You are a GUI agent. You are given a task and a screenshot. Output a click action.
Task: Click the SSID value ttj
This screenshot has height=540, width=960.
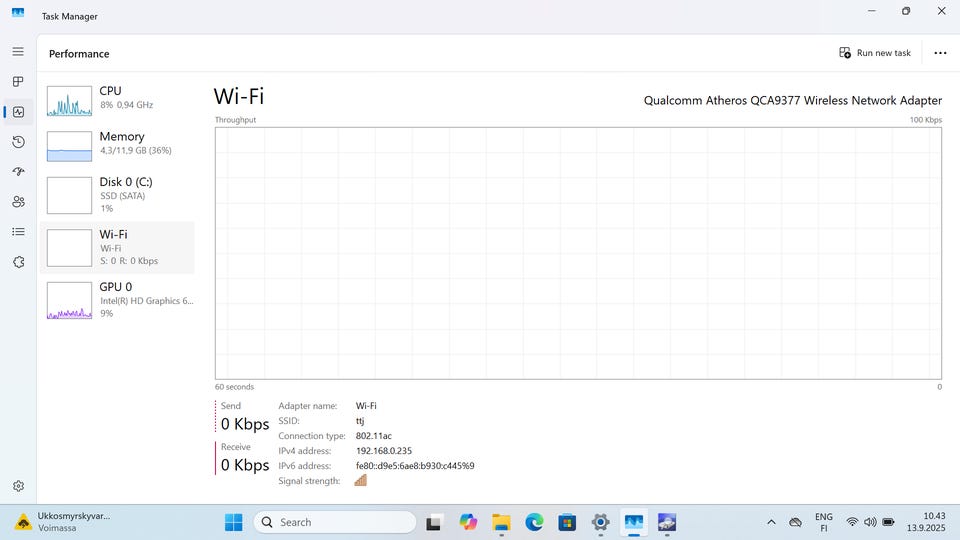(360, 421)
